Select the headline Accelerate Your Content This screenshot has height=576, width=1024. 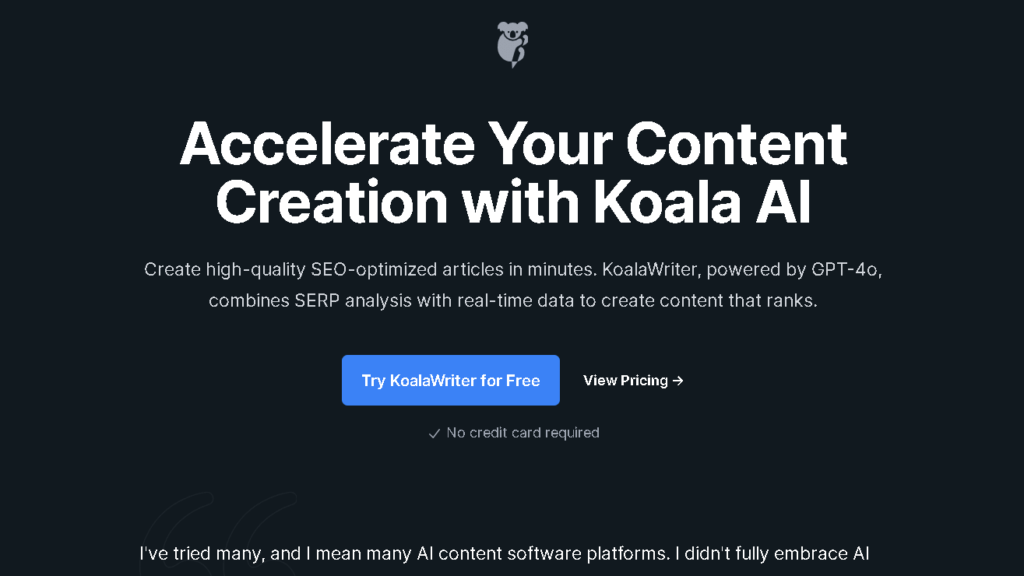pos(512,143)
